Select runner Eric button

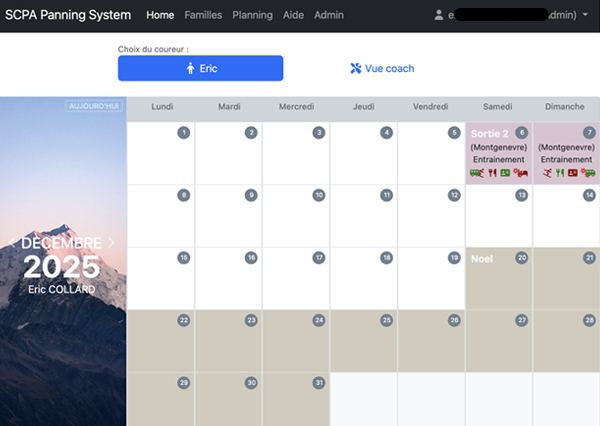click(200, 68)
